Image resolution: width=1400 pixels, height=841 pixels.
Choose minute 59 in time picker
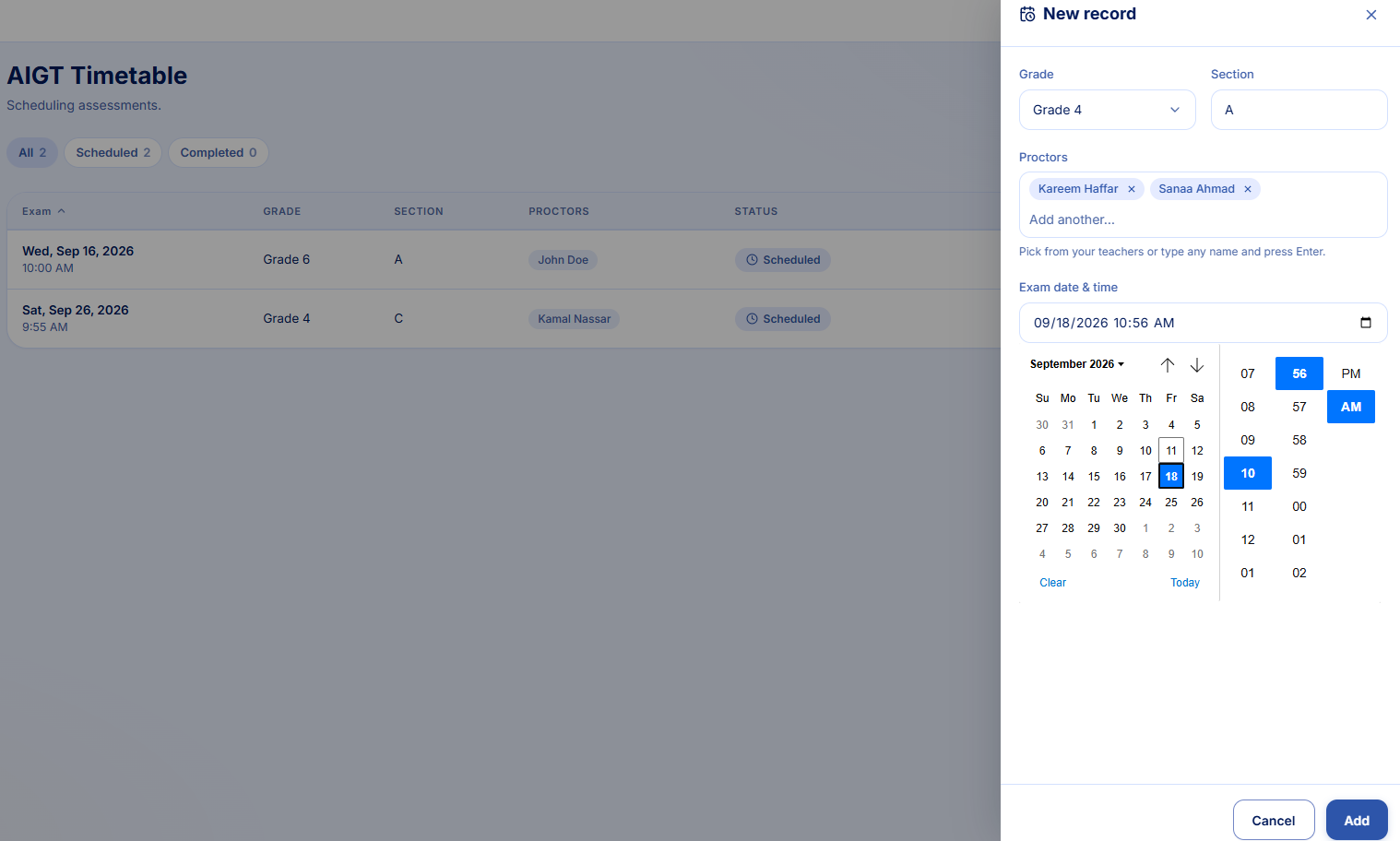(1299, 473)
